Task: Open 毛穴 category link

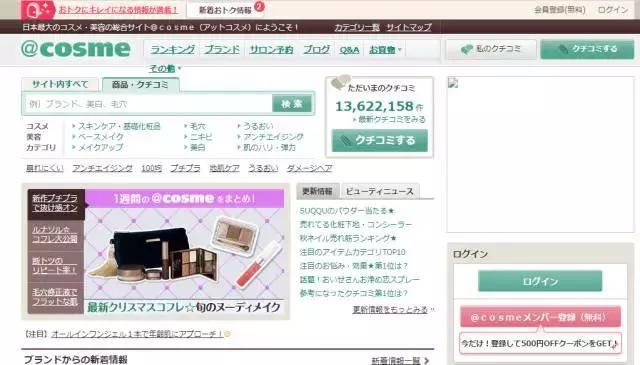Action: (198, 126)
